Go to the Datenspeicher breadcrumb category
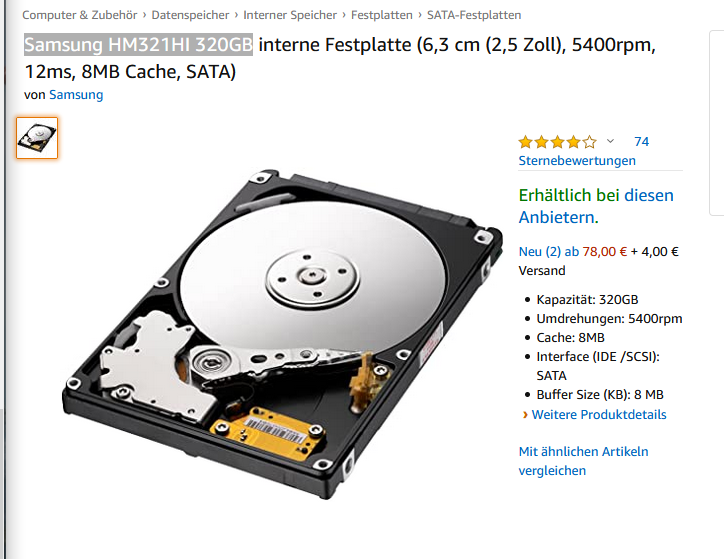 [x=190, y=15]
